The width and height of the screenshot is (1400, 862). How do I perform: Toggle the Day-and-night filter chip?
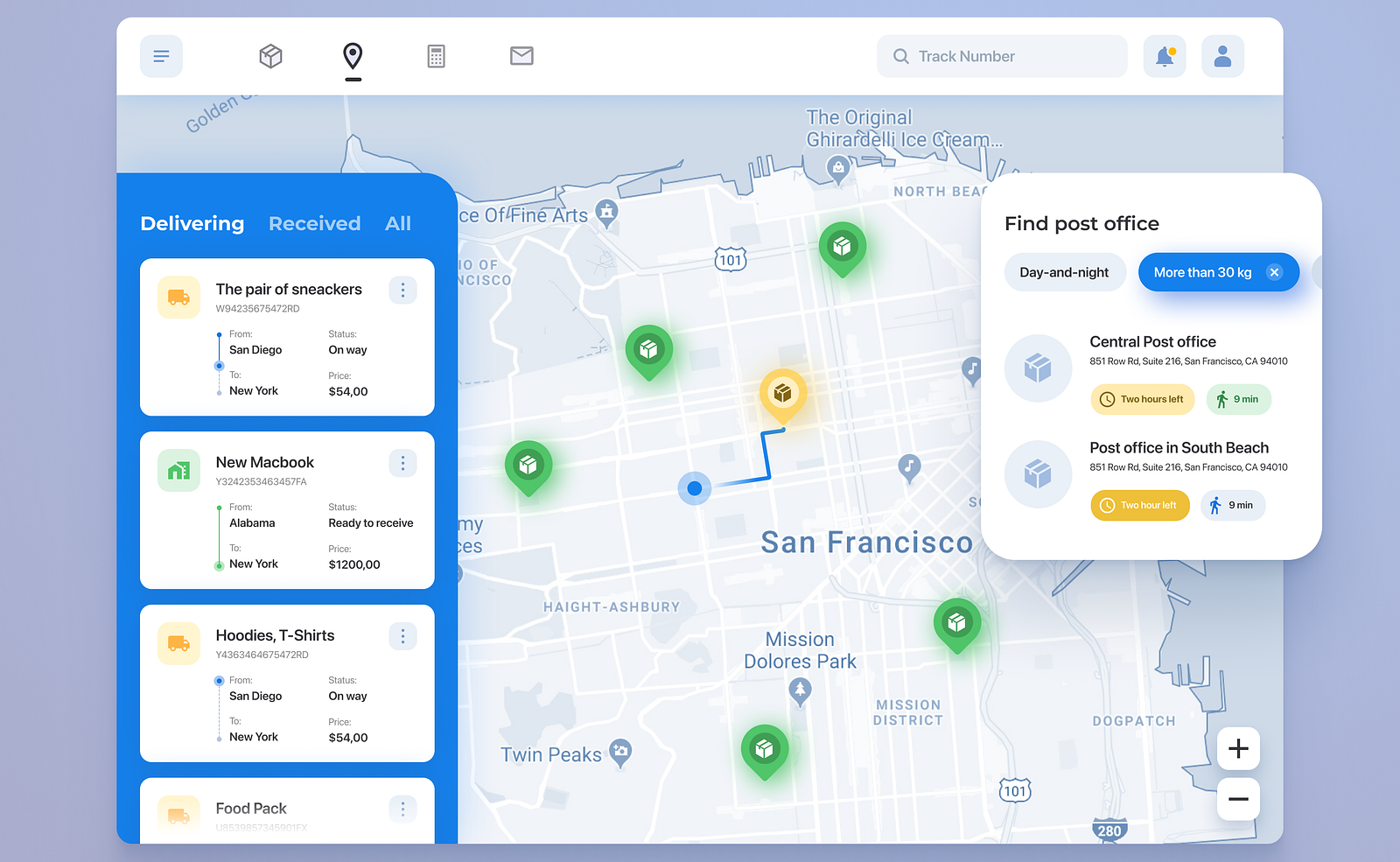[1064, 272]
